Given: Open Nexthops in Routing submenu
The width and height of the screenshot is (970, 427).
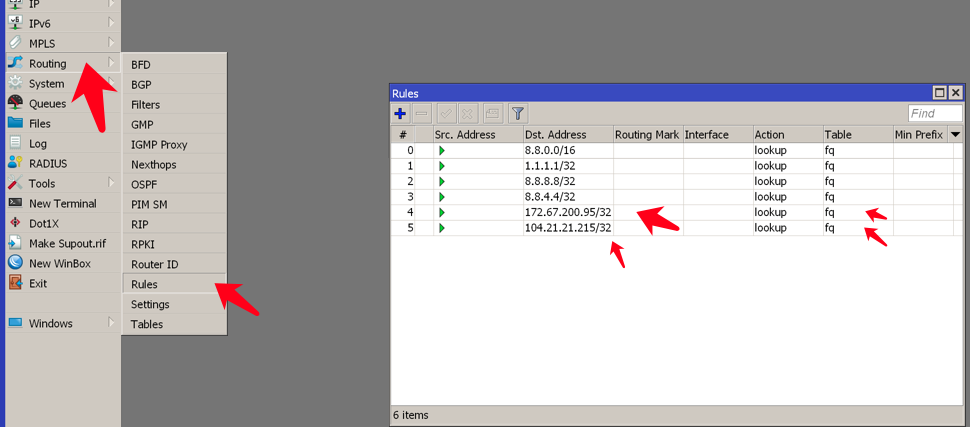Looking at the screenshot, I should 174,165.
